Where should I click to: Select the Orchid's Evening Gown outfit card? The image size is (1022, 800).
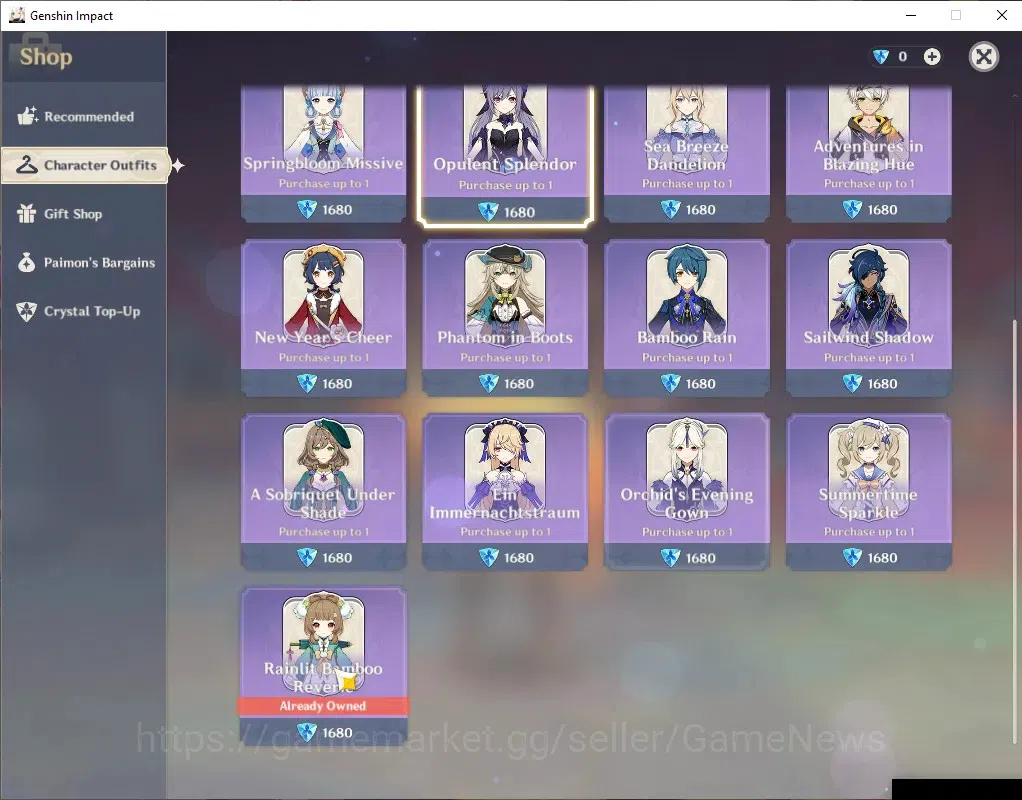click(x=687, y=492)
